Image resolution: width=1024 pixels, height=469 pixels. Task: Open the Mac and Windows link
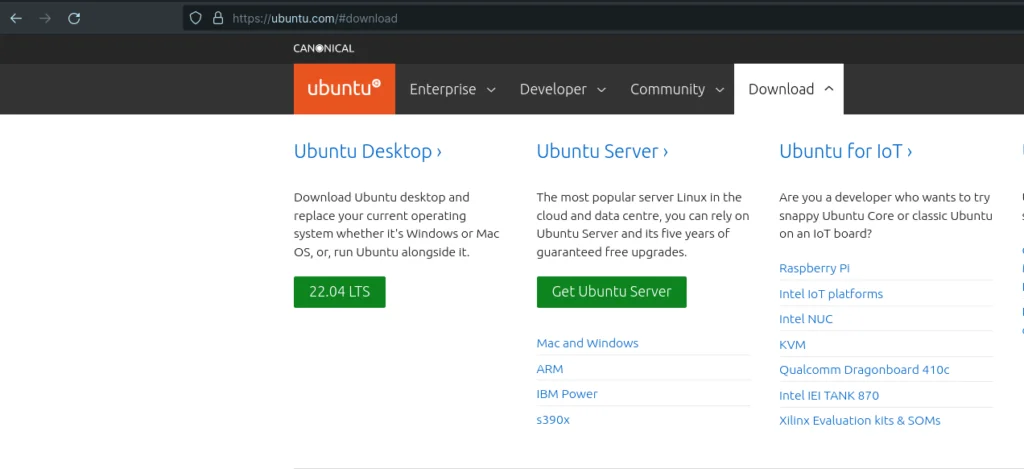pos(587,343)
